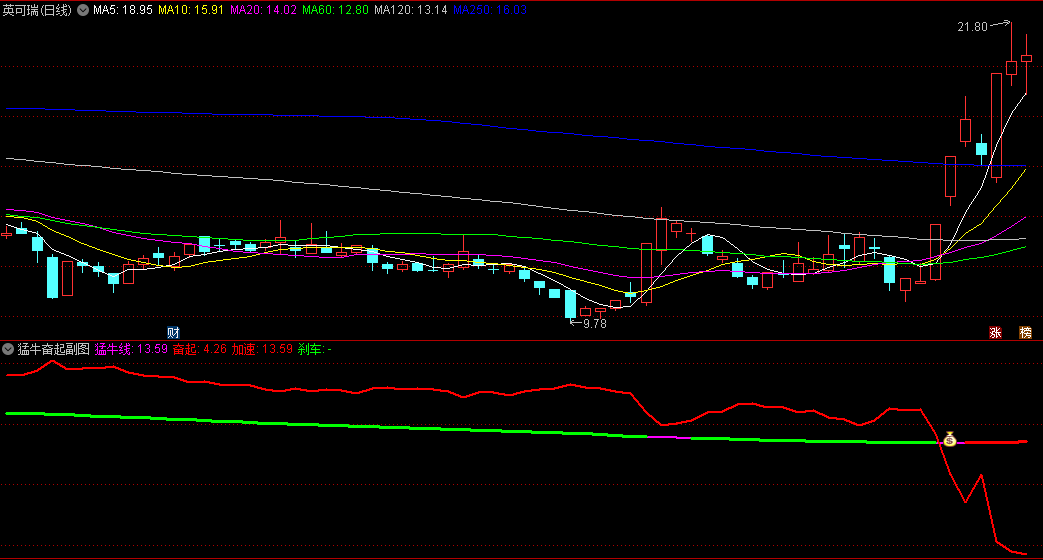Click the 21.80 high price label
Image resolution: width=1043 pixels, height=560 pixels.
(x=972, y=27)
